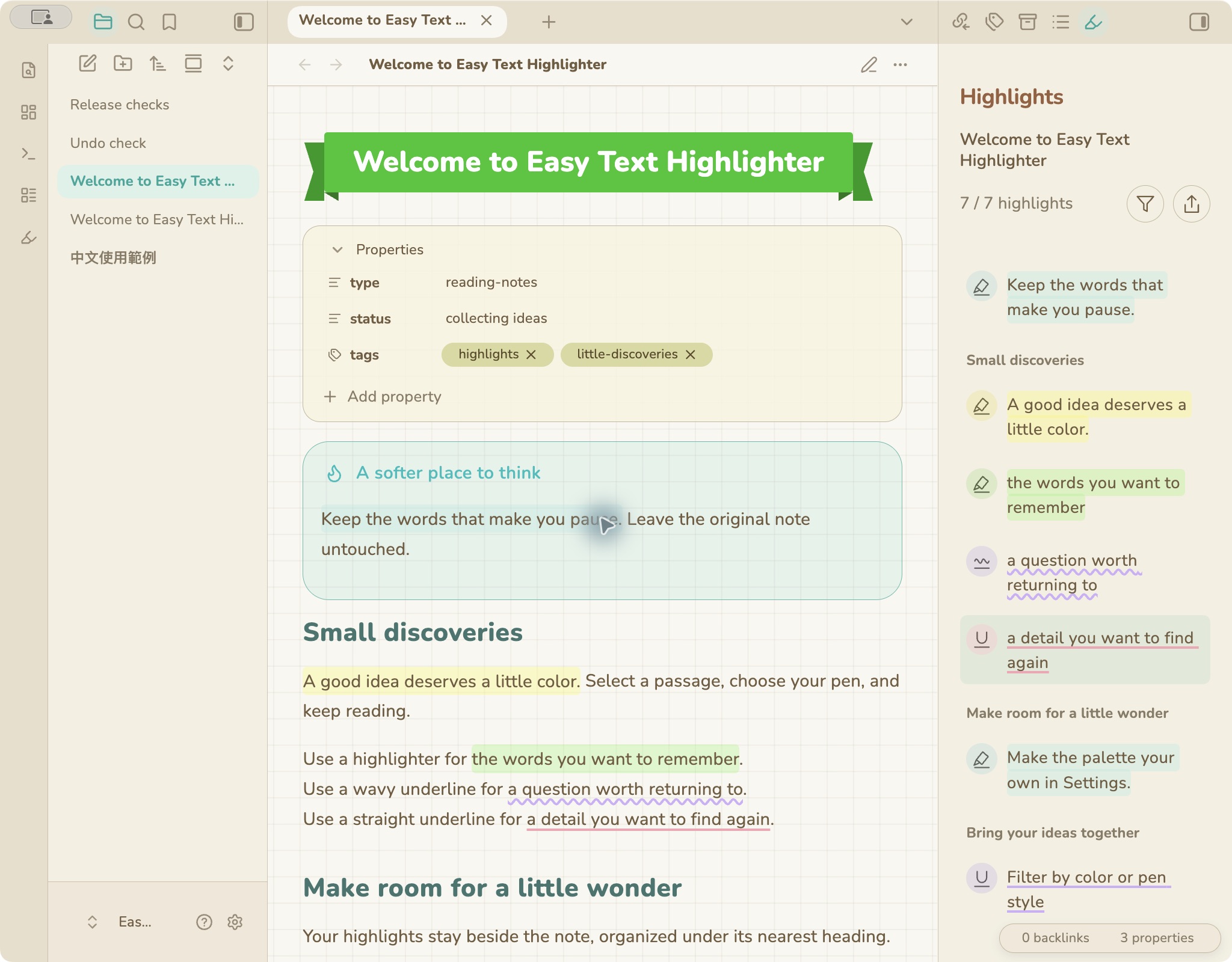
Task: Close the Welcome to Easy Text tab
Action: [487, 20]
